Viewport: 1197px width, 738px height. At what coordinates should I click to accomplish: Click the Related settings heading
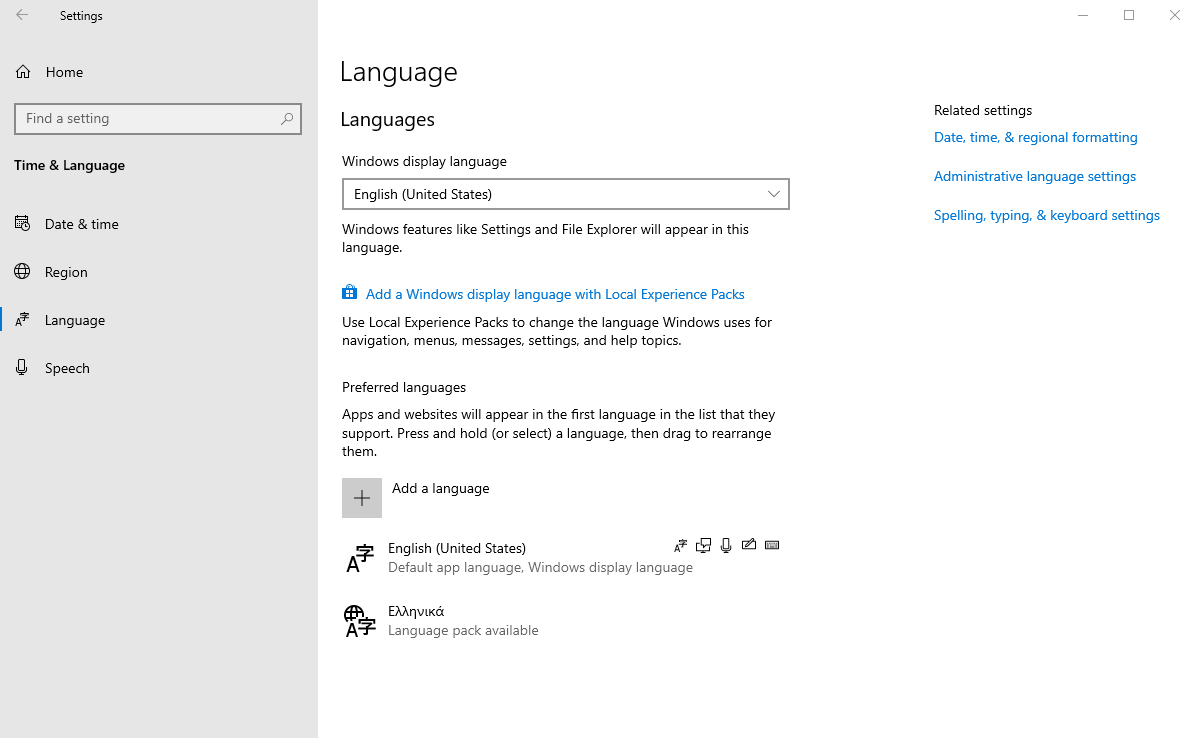pyautogui.click(x=982, y=110)
